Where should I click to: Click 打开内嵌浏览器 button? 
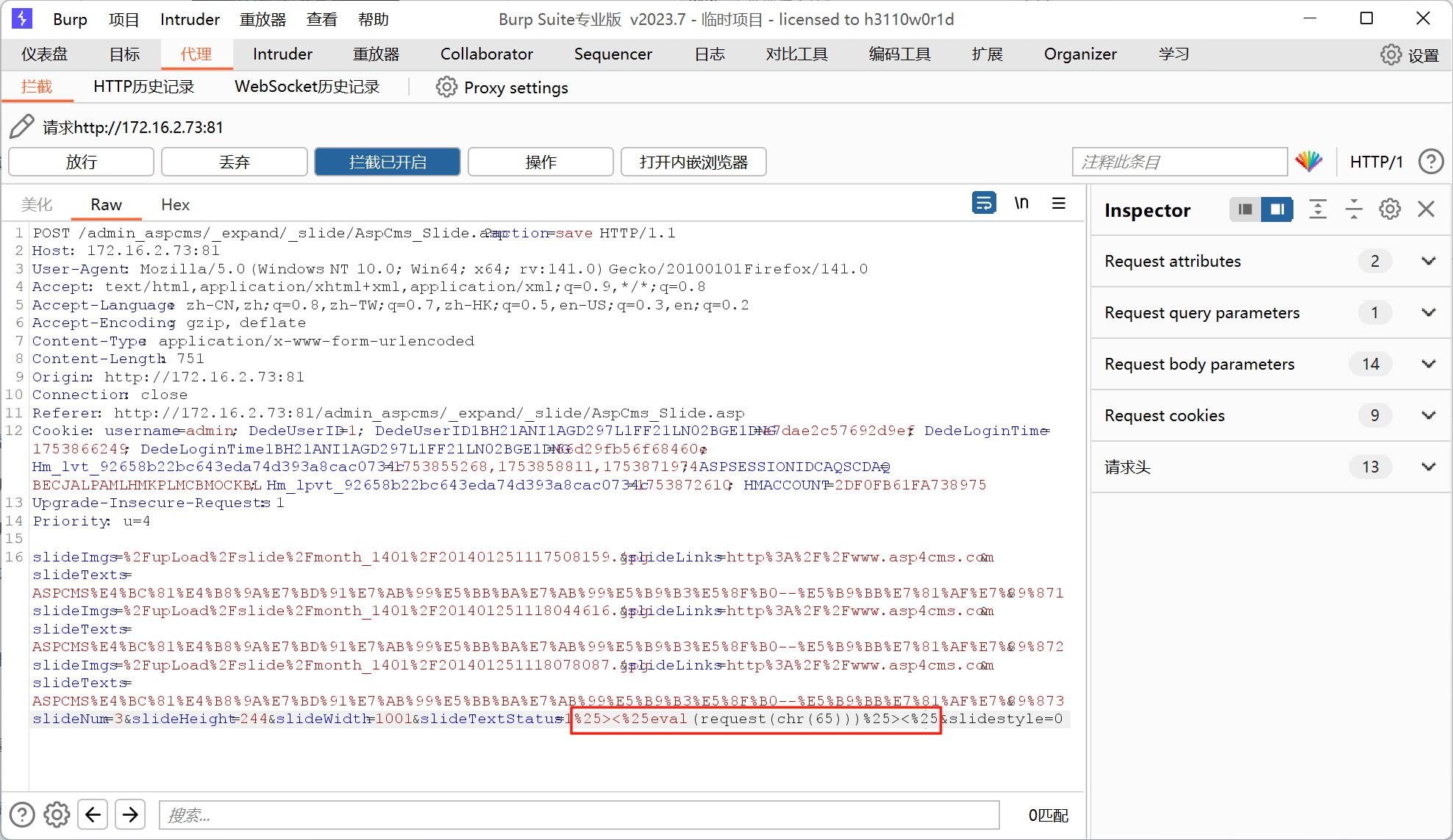pos(693,162)
